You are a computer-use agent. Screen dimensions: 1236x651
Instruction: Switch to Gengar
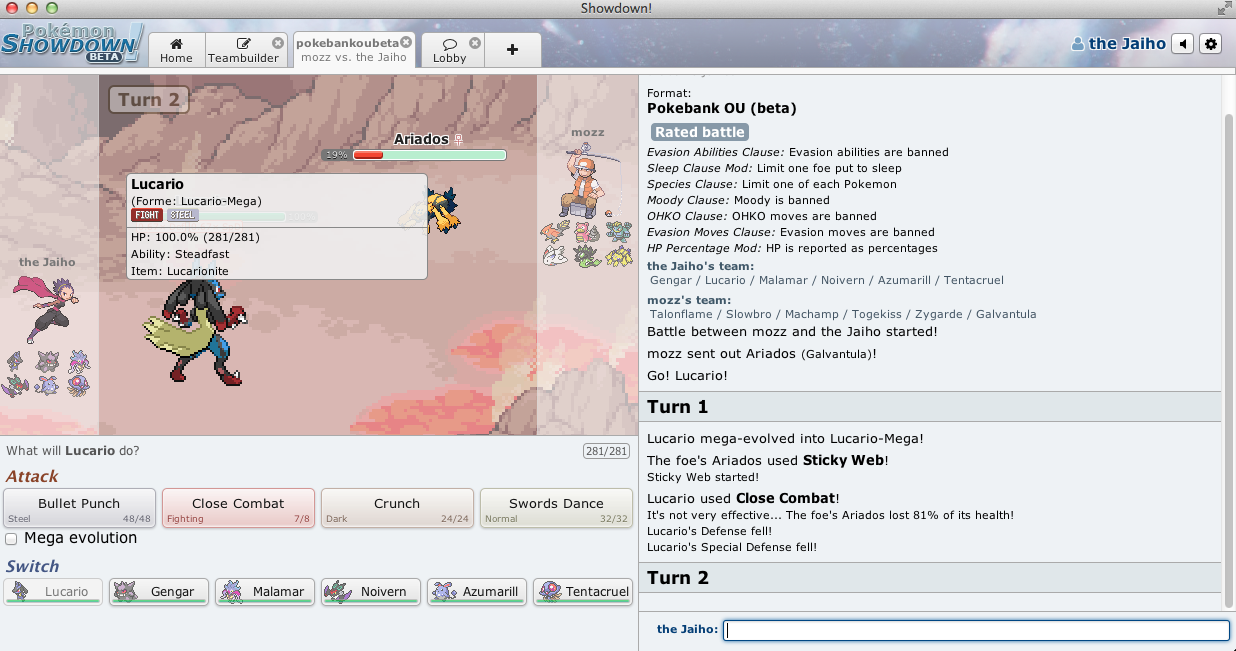(x=159, y=592)
